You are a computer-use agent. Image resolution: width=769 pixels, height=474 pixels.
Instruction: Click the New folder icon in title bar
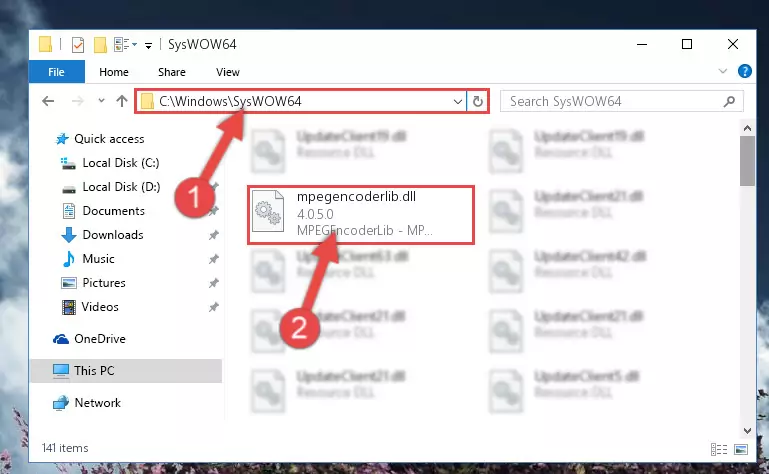click(x=100, y=45)
